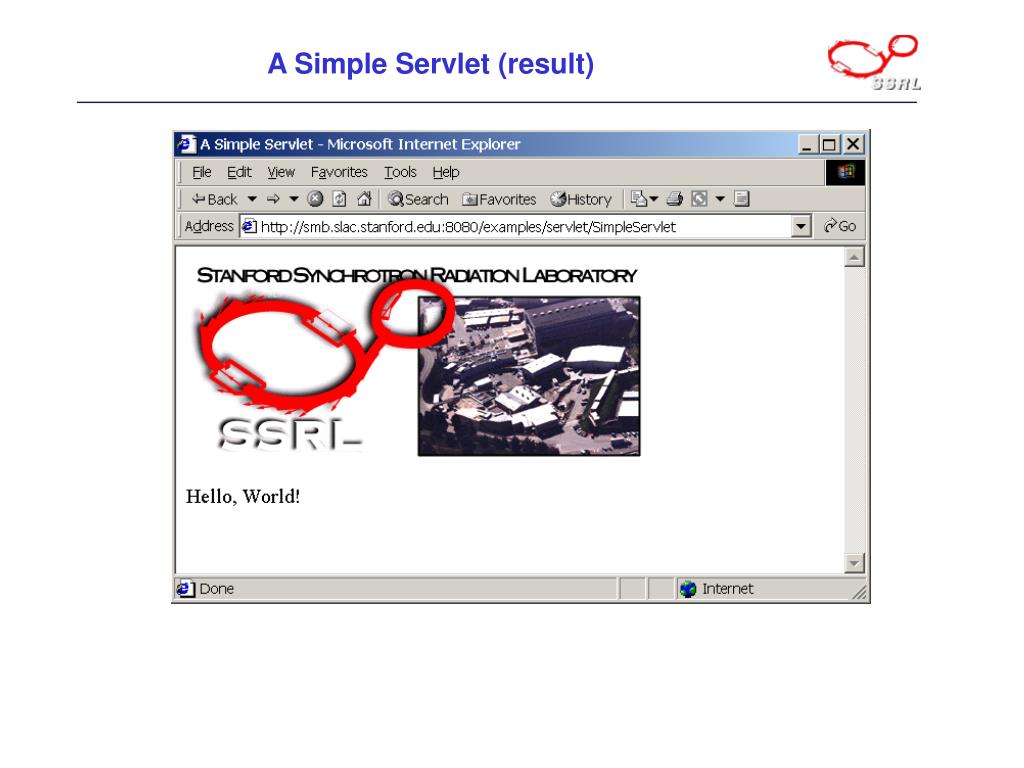Click the scrollbar down arrow
This screenshot has height=768, width=1024.
coord(854,563)
